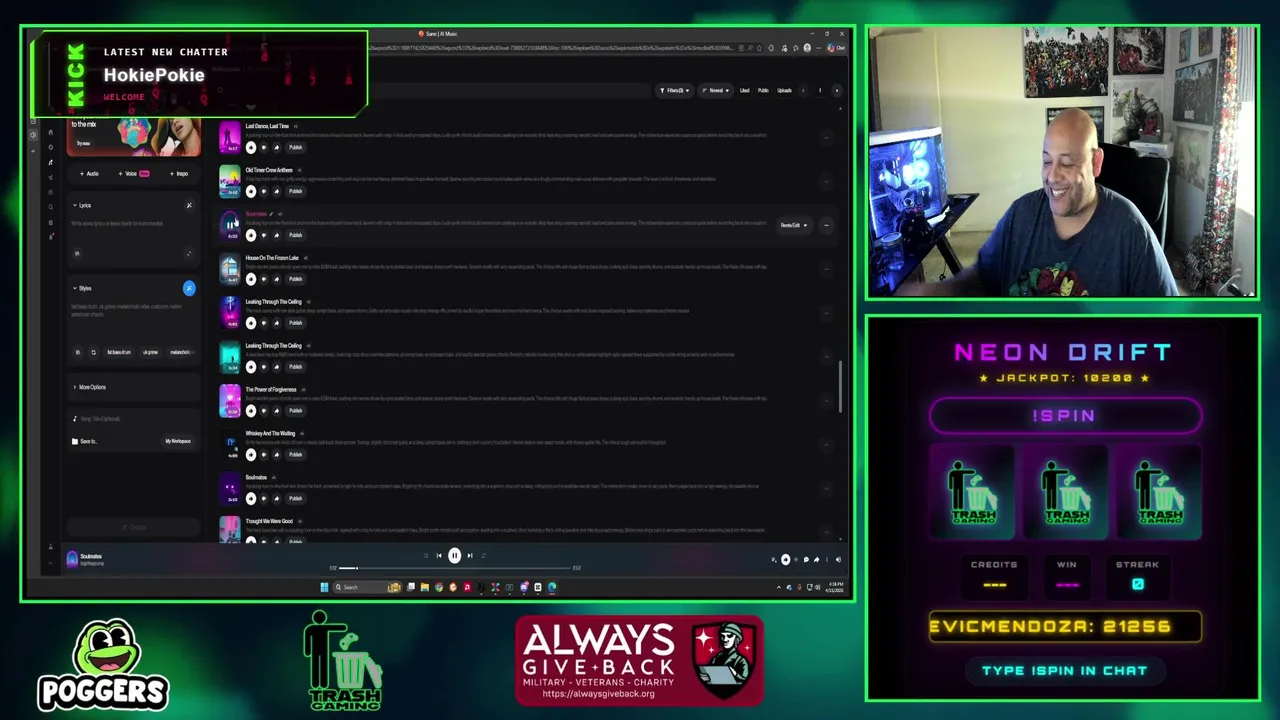Image resolution: width=1280 pixels, height=720 pixels.
Task: Go to previous page of songs
Action: pos(803,90)
